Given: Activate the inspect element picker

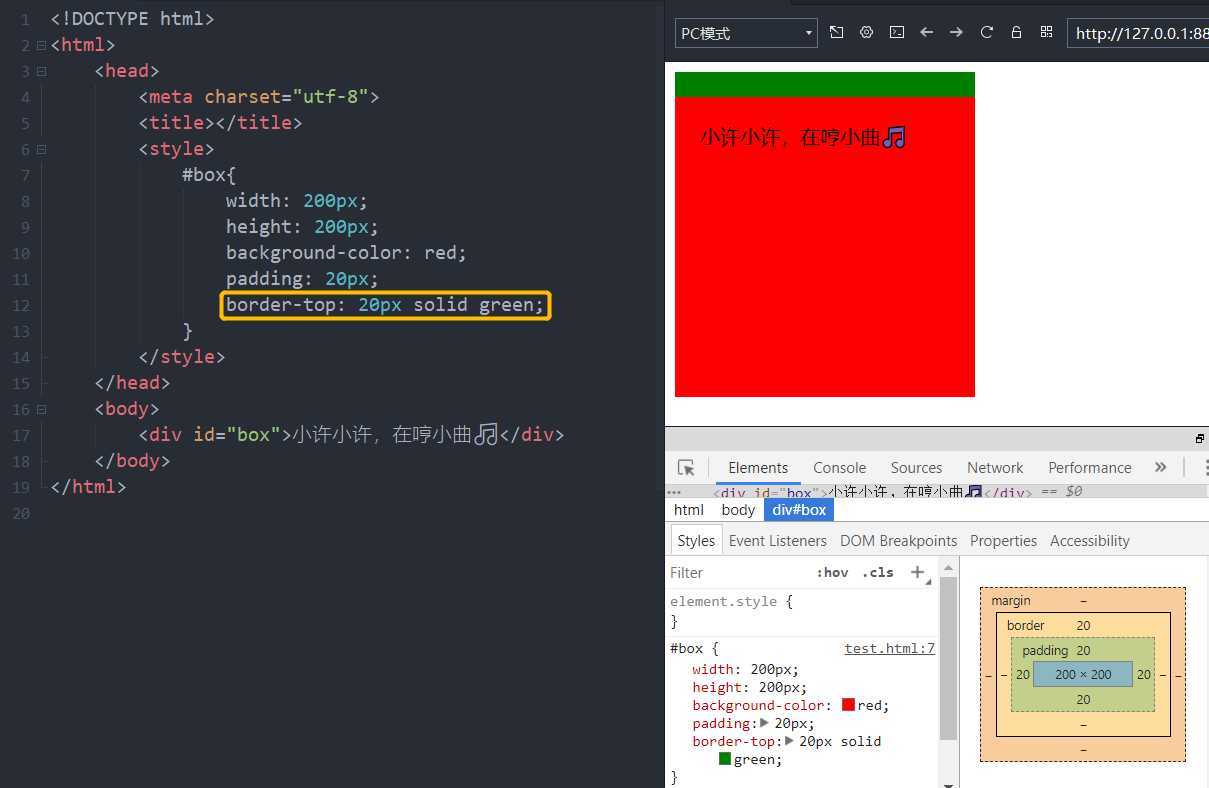Looking at the screenshot, I should (686, 467).
